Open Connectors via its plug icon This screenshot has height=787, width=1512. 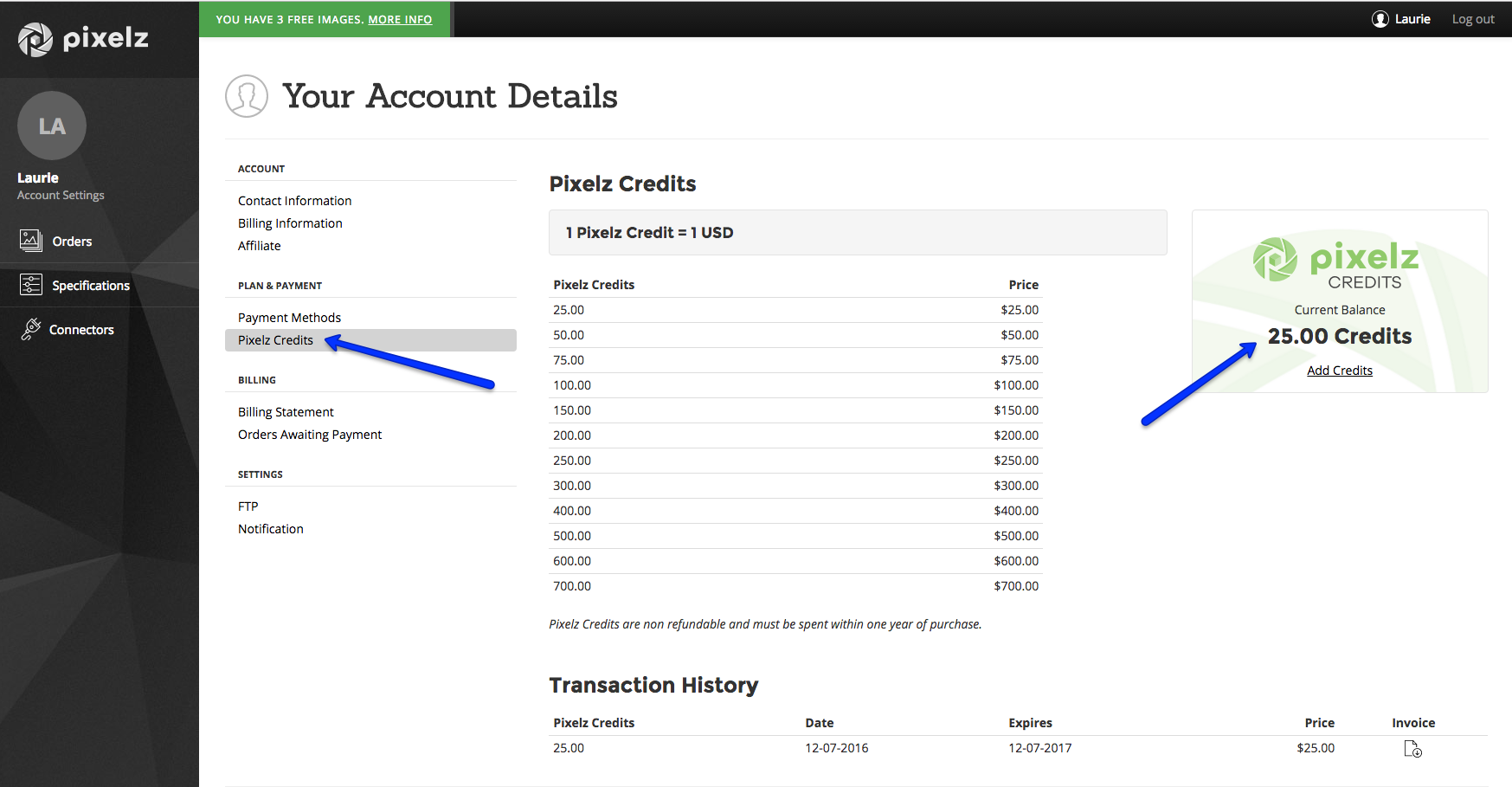tap(31, 329)
